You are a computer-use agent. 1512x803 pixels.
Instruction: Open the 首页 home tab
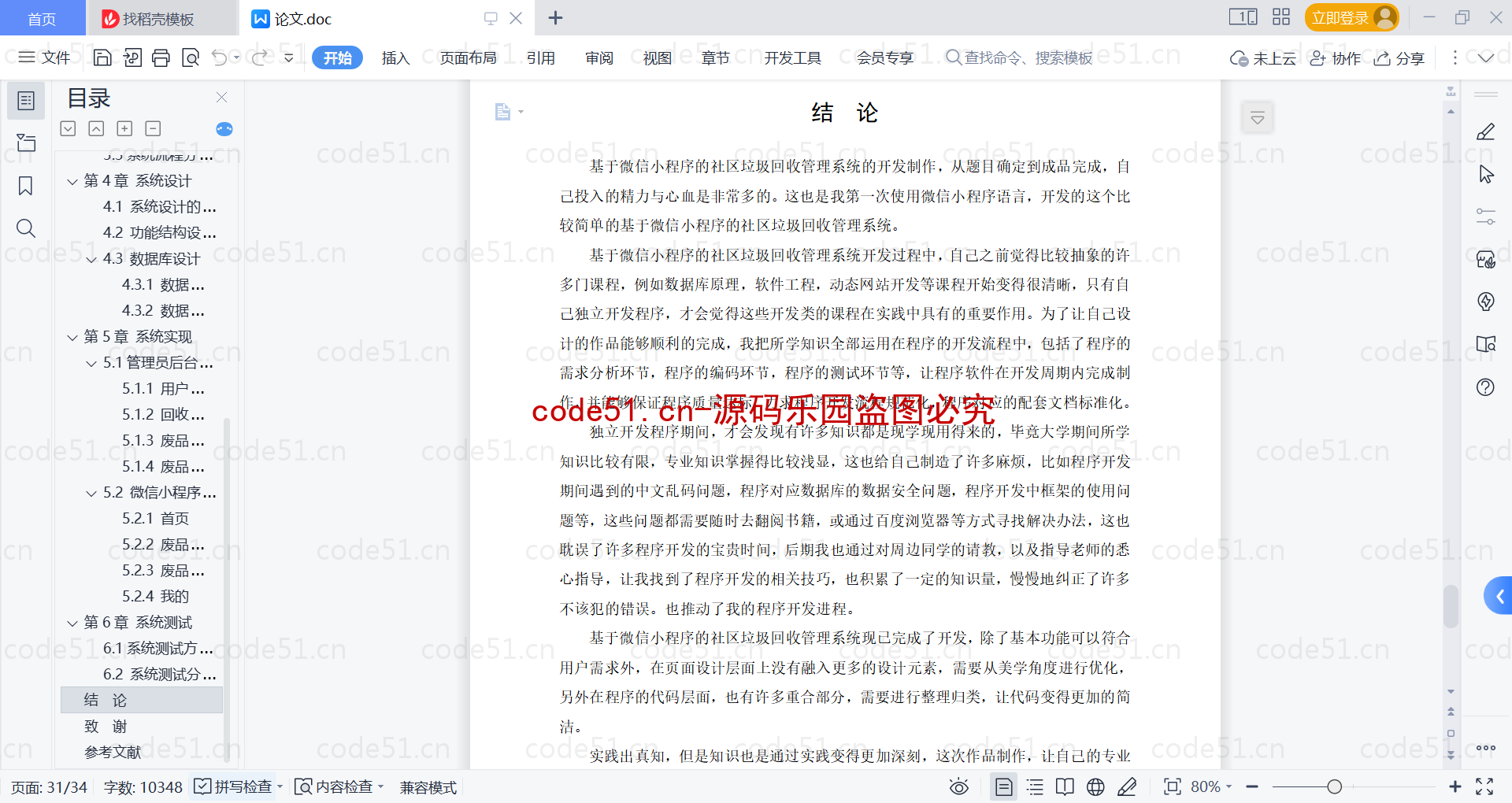click(x=42, y=18)
